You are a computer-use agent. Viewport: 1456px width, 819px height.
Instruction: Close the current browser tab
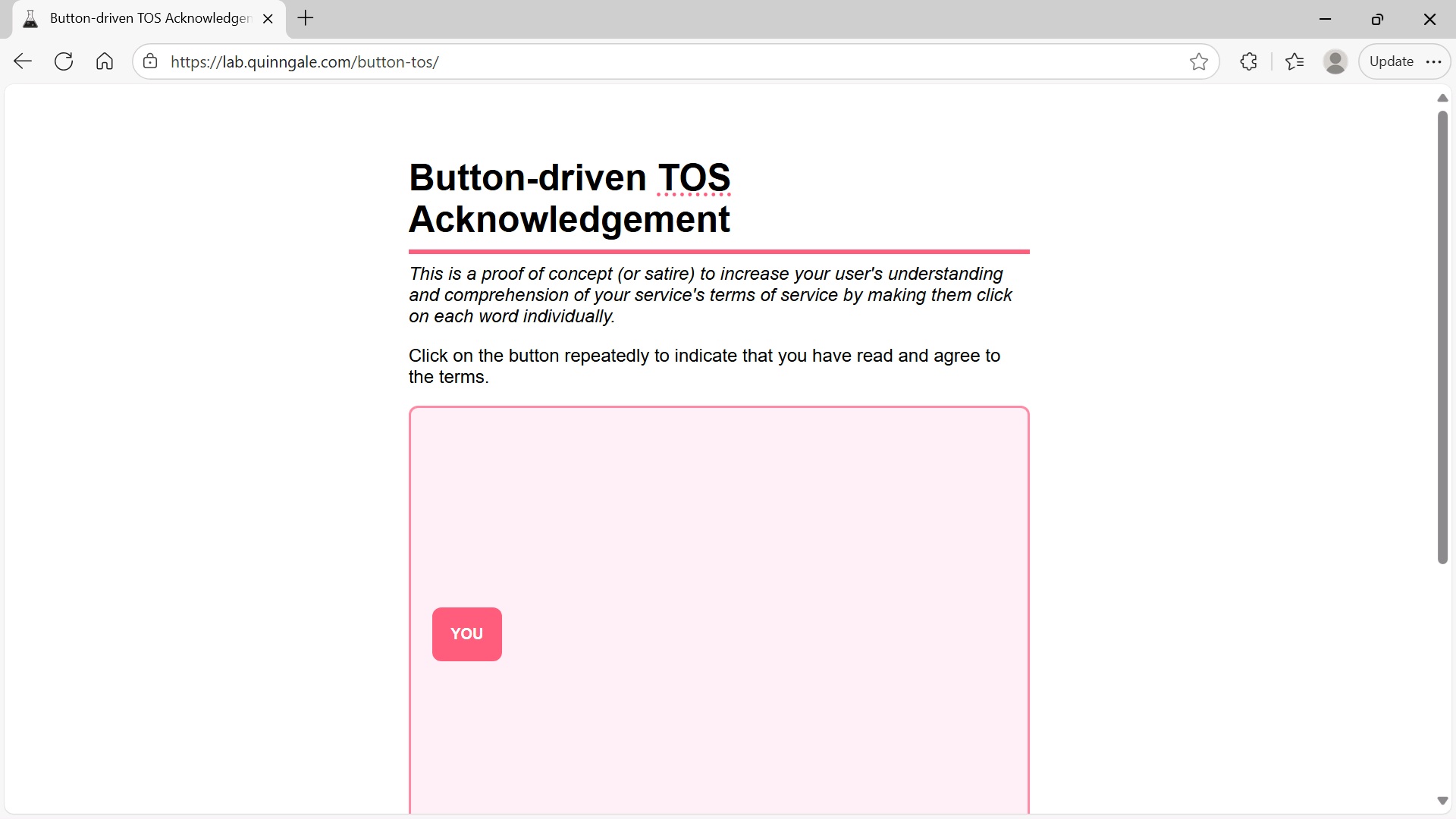(268, 18)
